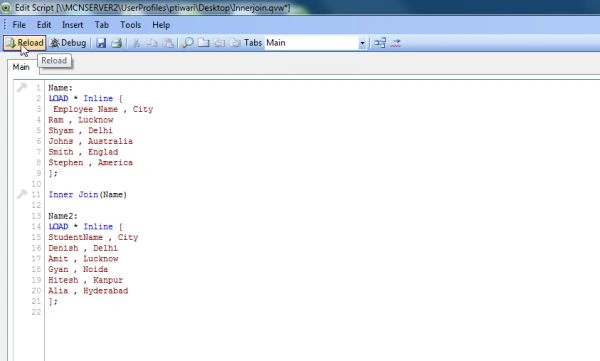The height and width of the screenshot is (361, 600).
Task: Click the 'Name2:' label on line 13
Action: coord(63,216)
